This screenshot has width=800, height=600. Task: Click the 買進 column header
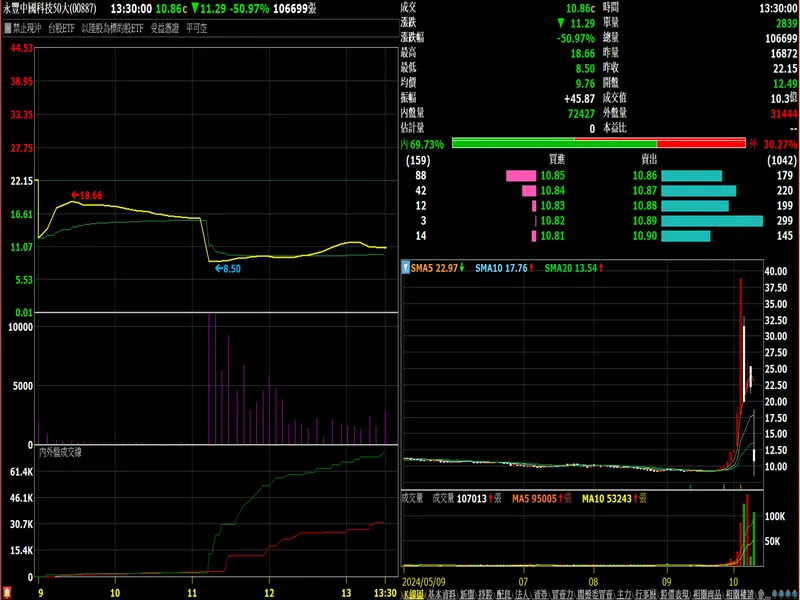pyautogui.click(x=557, y=160)
